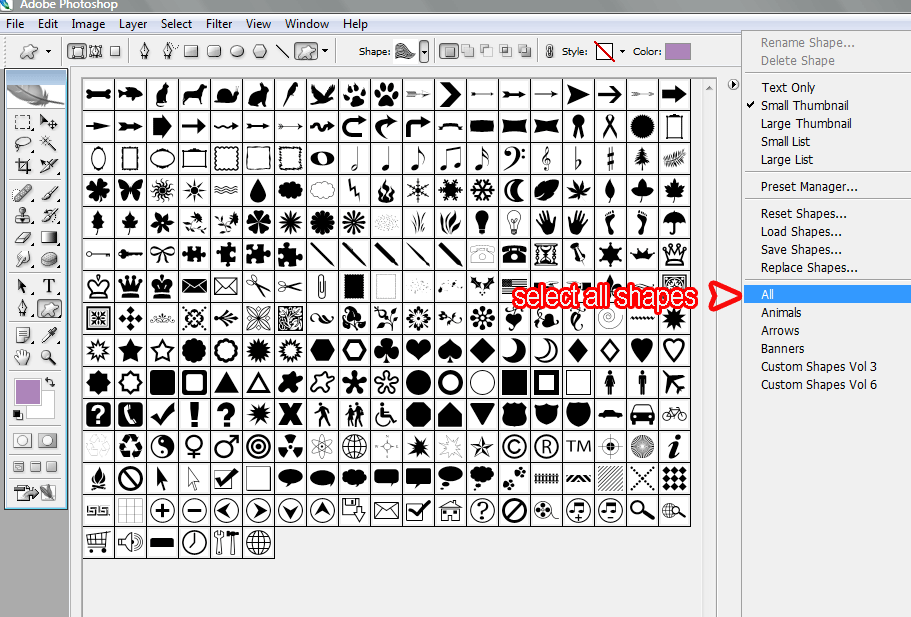The image size is (911, 617).
Task: Select Text Only view option
Action: [x=788, y=88]
